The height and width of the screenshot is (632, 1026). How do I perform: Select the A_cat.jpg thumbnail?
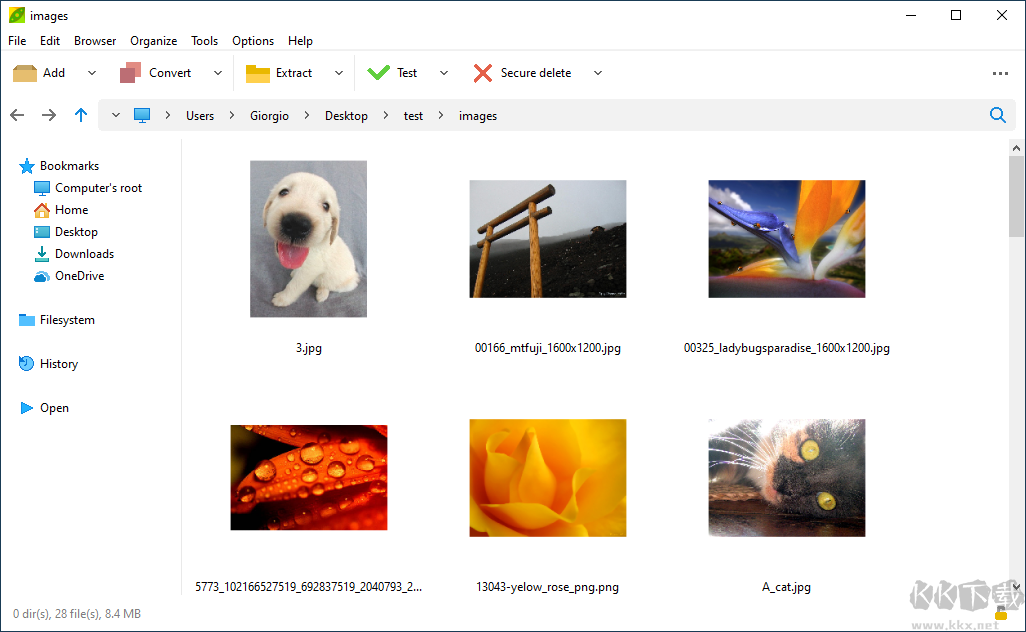click(x=786, y=478)
